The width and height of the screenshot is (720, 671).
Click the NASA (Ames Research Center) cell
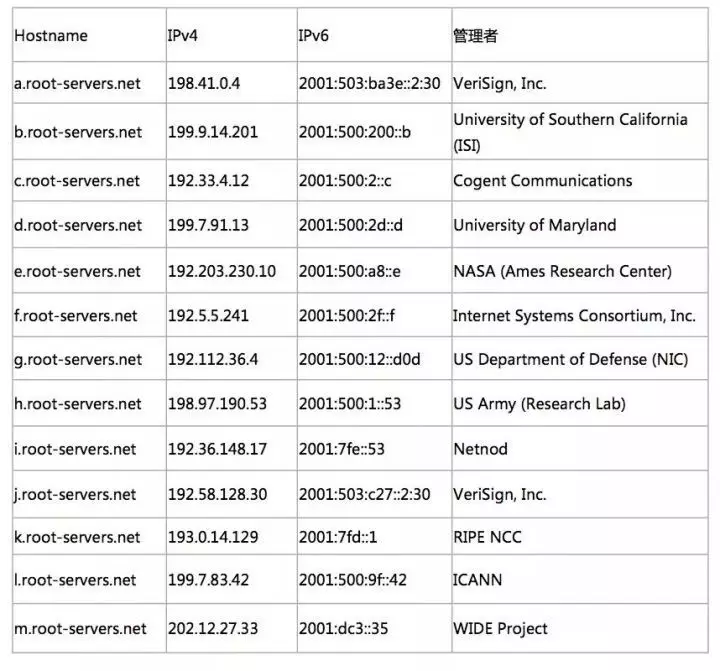[562, 271]
